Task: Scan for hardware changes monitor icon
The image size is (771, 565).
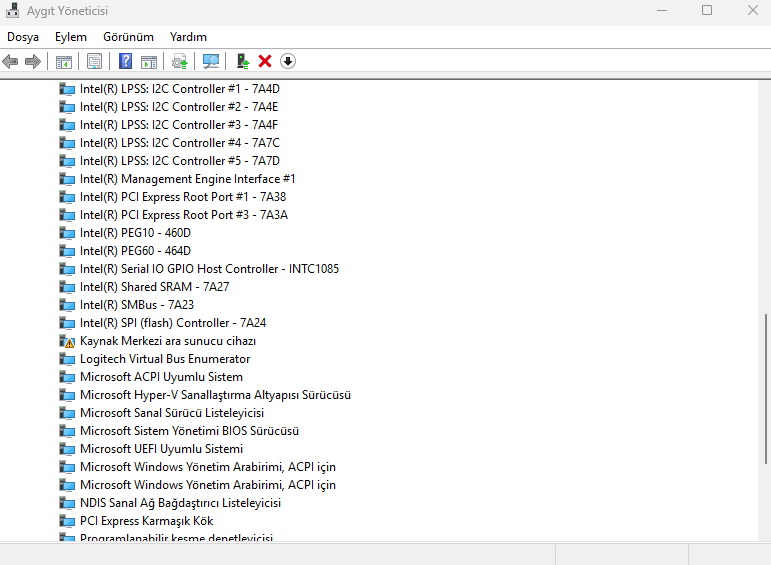Action: point(211,61)
